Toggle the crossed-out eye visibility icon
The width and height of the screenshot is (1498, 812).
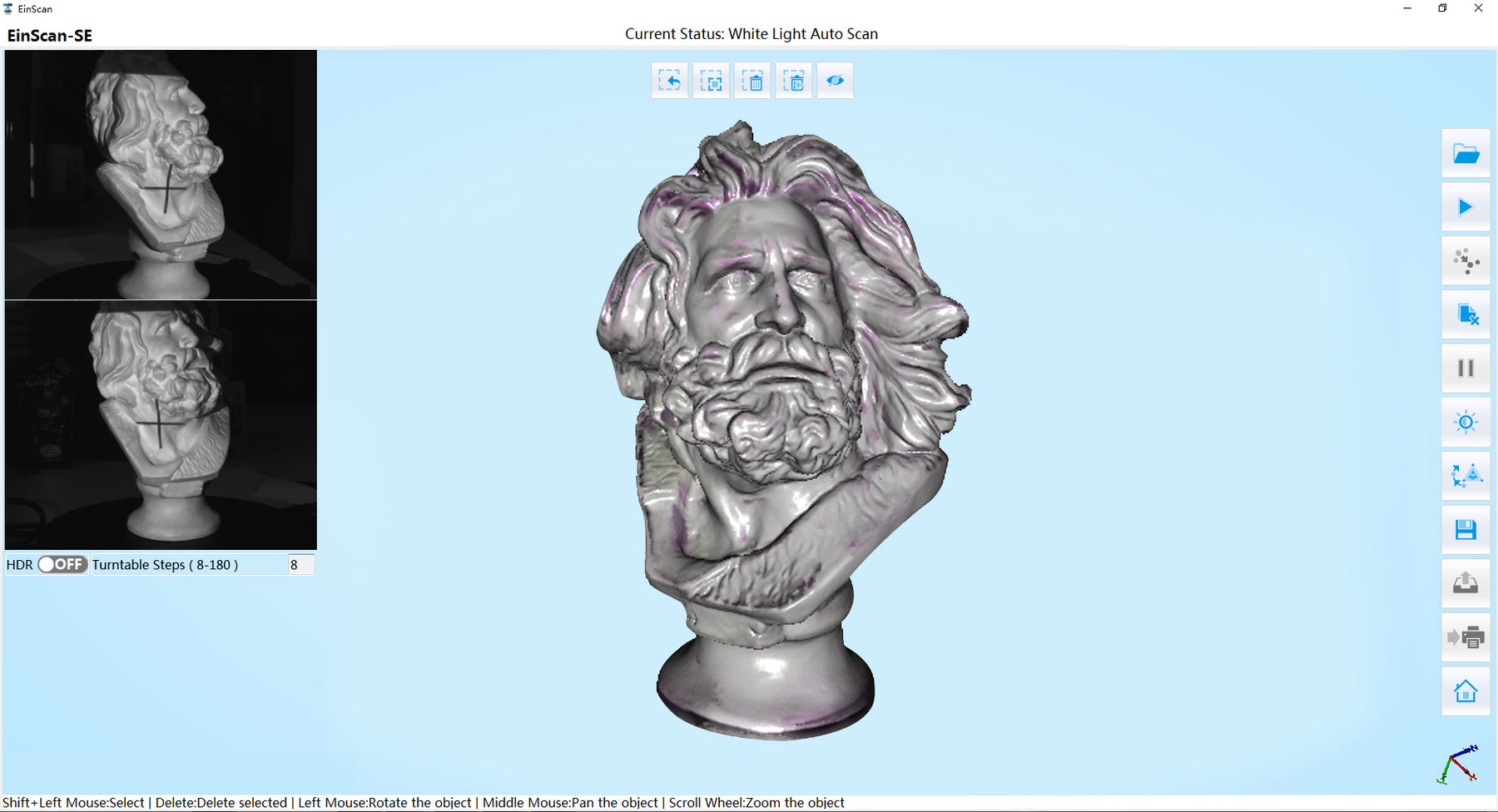tap(835, 81)
